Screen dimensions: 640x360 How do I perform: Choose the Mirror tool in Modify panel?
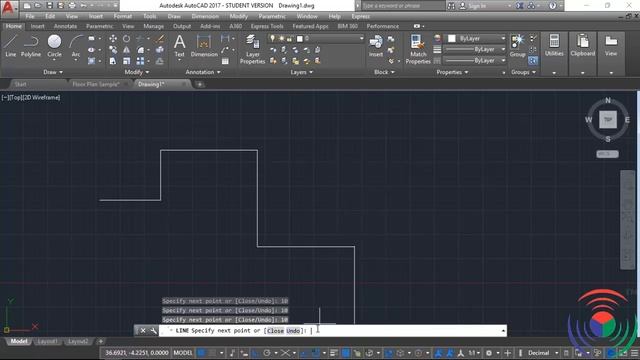127,50
